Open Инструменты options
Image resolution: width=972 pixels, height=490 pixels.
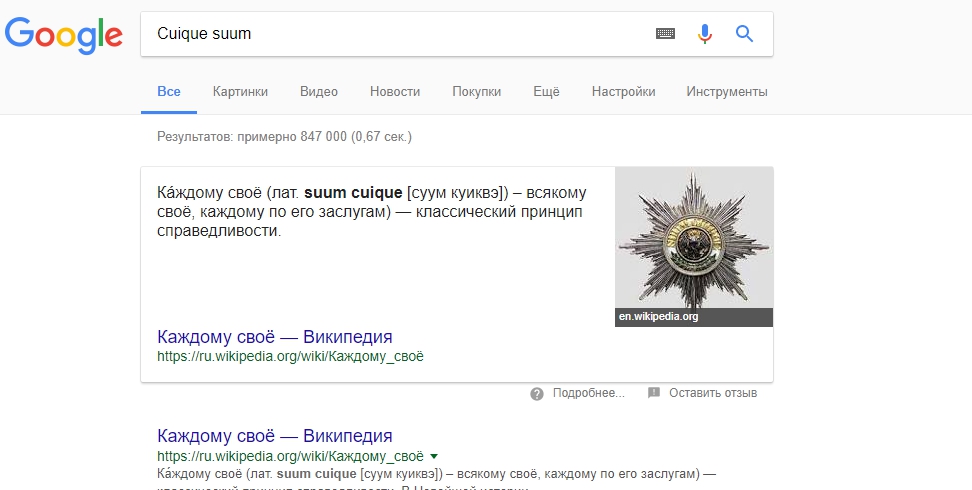pyautogui.click(x=727, y=92)
